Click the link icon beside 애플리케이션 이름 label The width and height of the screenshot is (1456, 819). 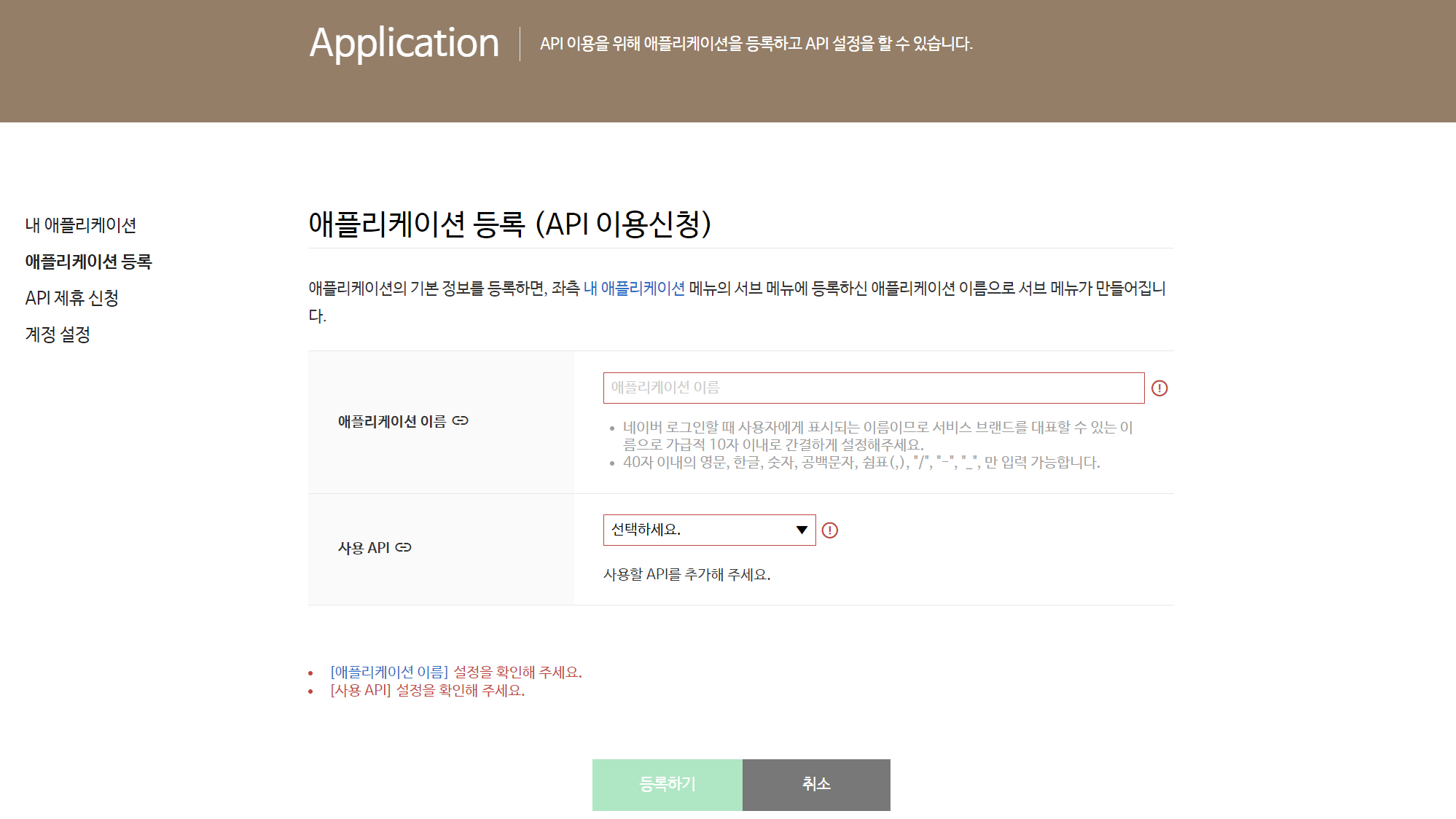(x=461, y=421)
